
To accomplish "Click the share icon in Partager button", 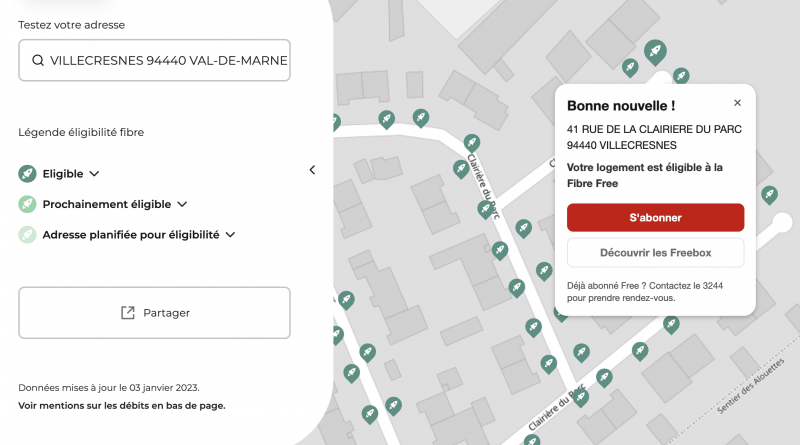I will [x=128, y=313].
